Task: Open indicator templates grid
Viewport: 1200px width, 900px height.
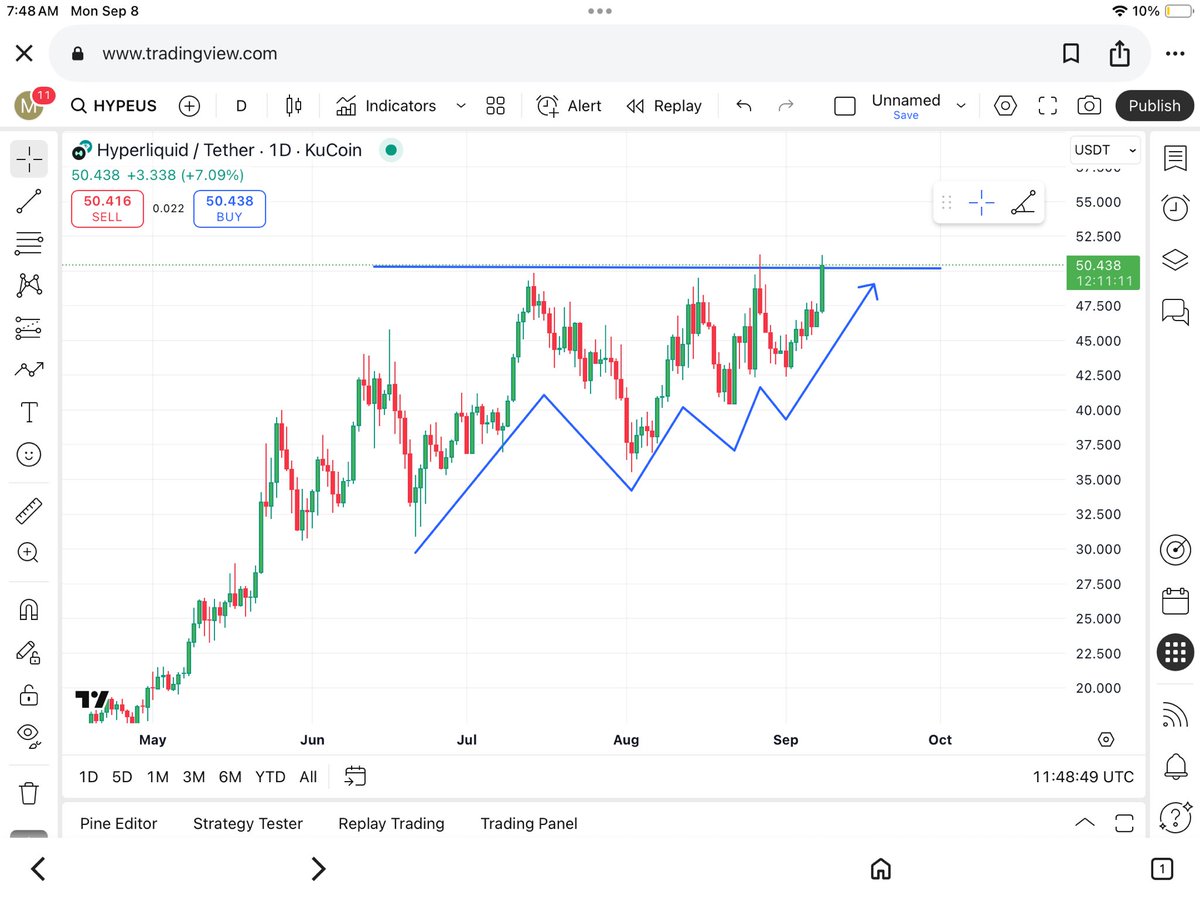Action: click(x=495, y=106)
